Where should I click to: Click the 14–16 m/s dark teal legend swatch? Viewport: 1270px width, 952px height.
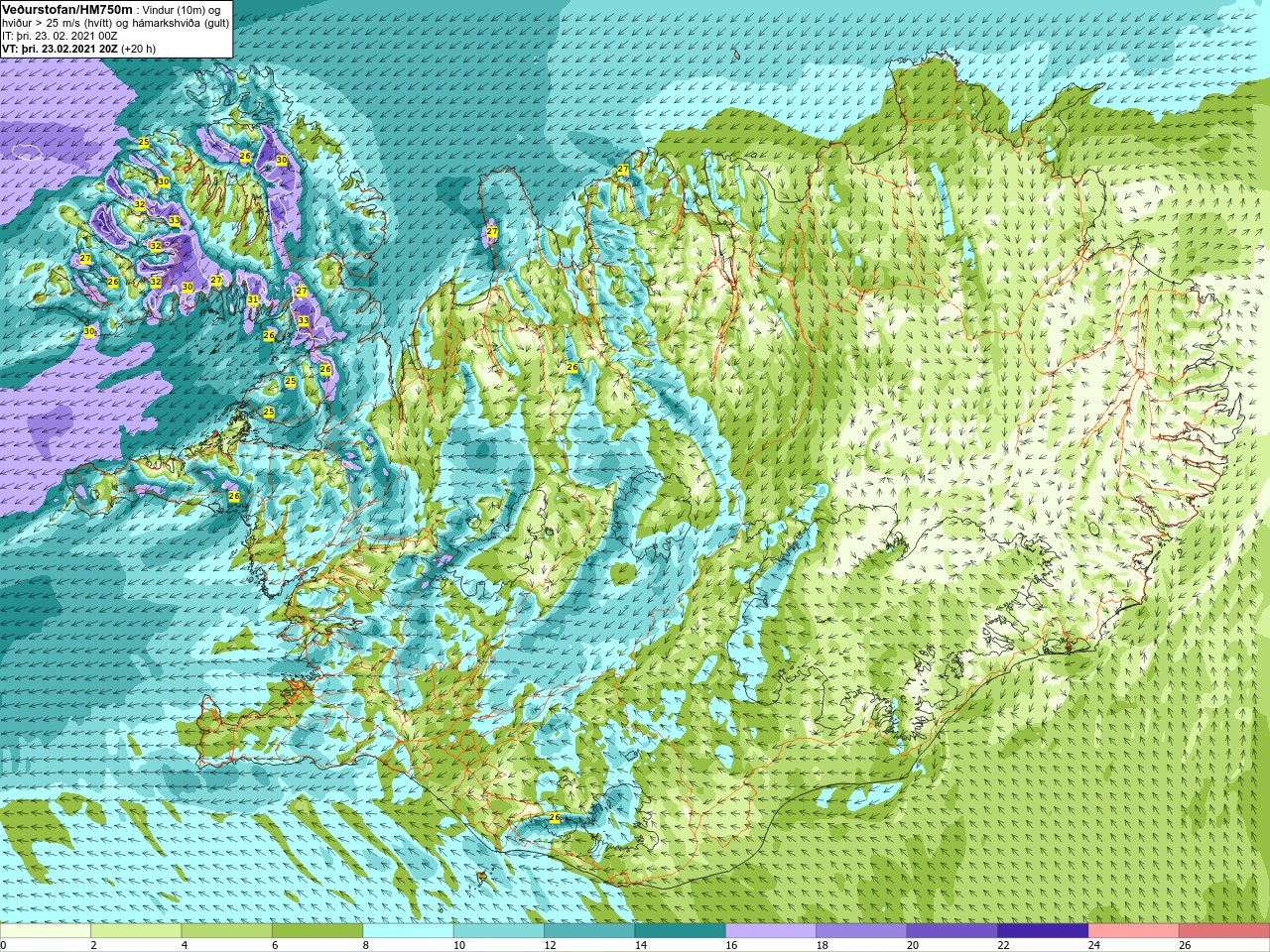(x=681, y=931)
